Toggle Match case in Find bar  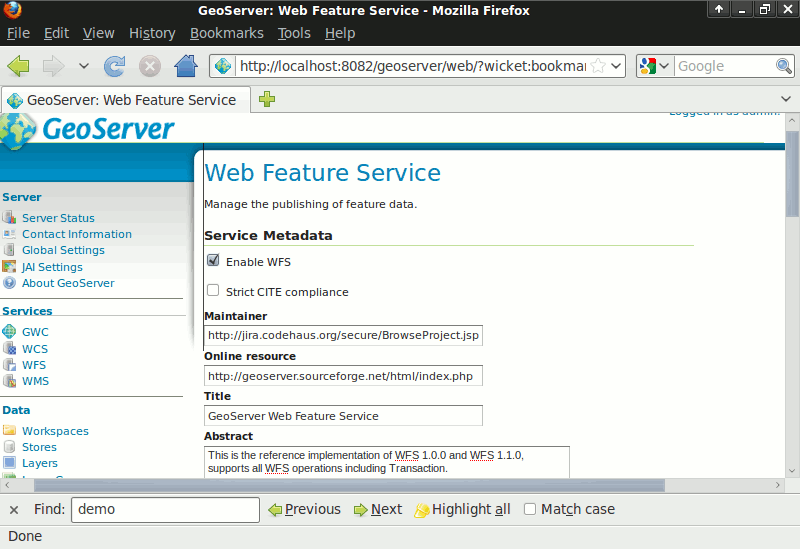point(530,509)
